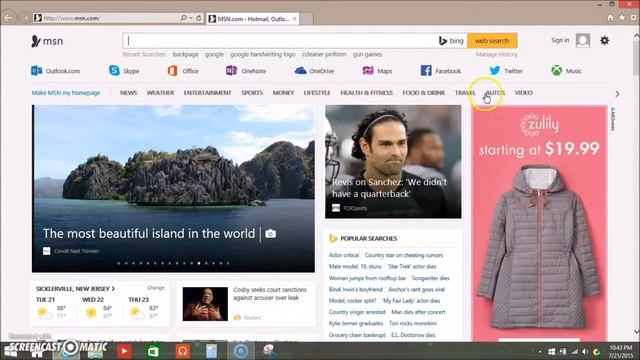Open FOOD & DRINK menu item
Screen dimensions: 640x360
click(x=424, y=93)
